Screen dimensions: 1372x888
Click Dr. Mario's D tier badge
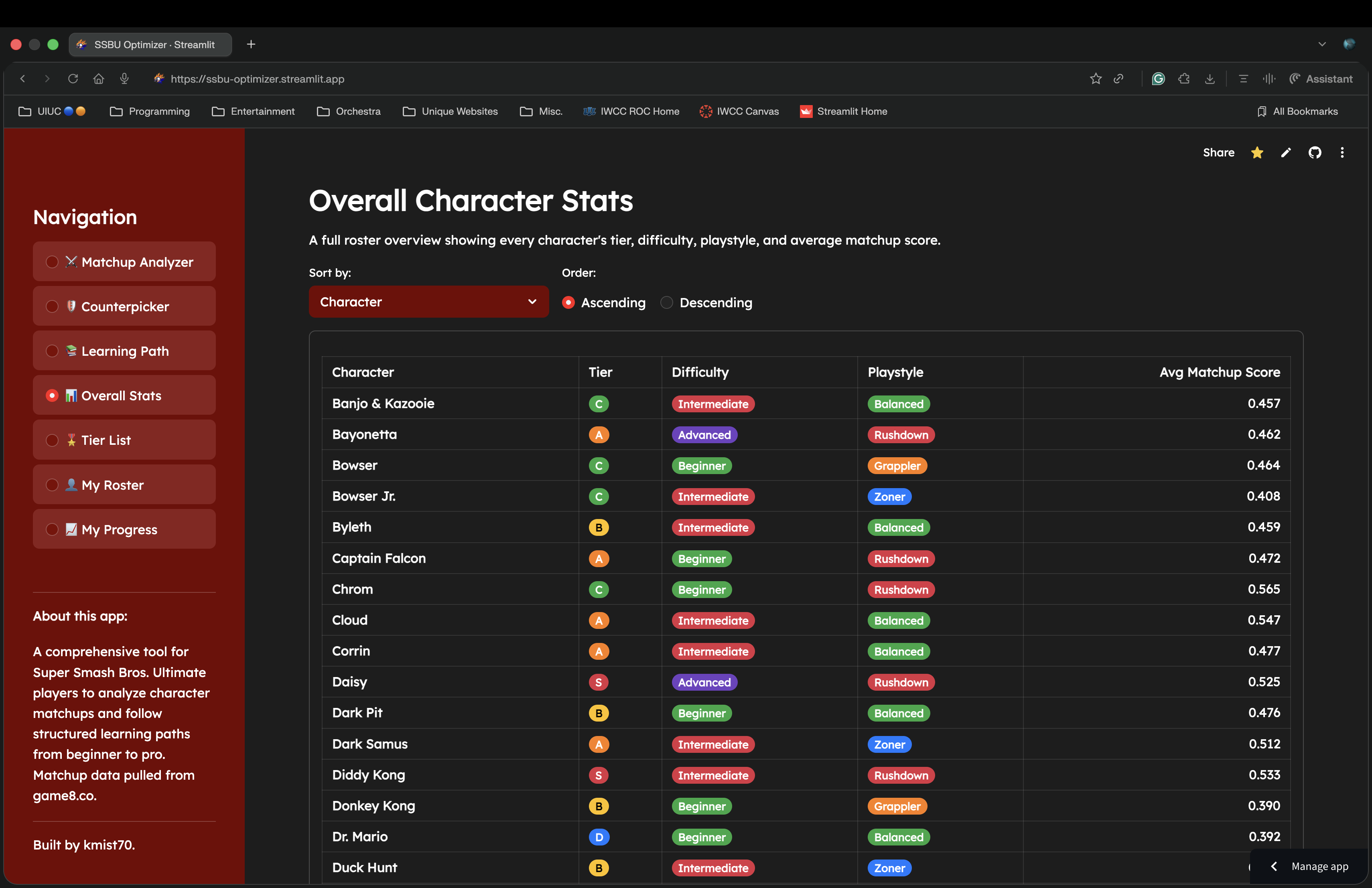click(599, 837)
